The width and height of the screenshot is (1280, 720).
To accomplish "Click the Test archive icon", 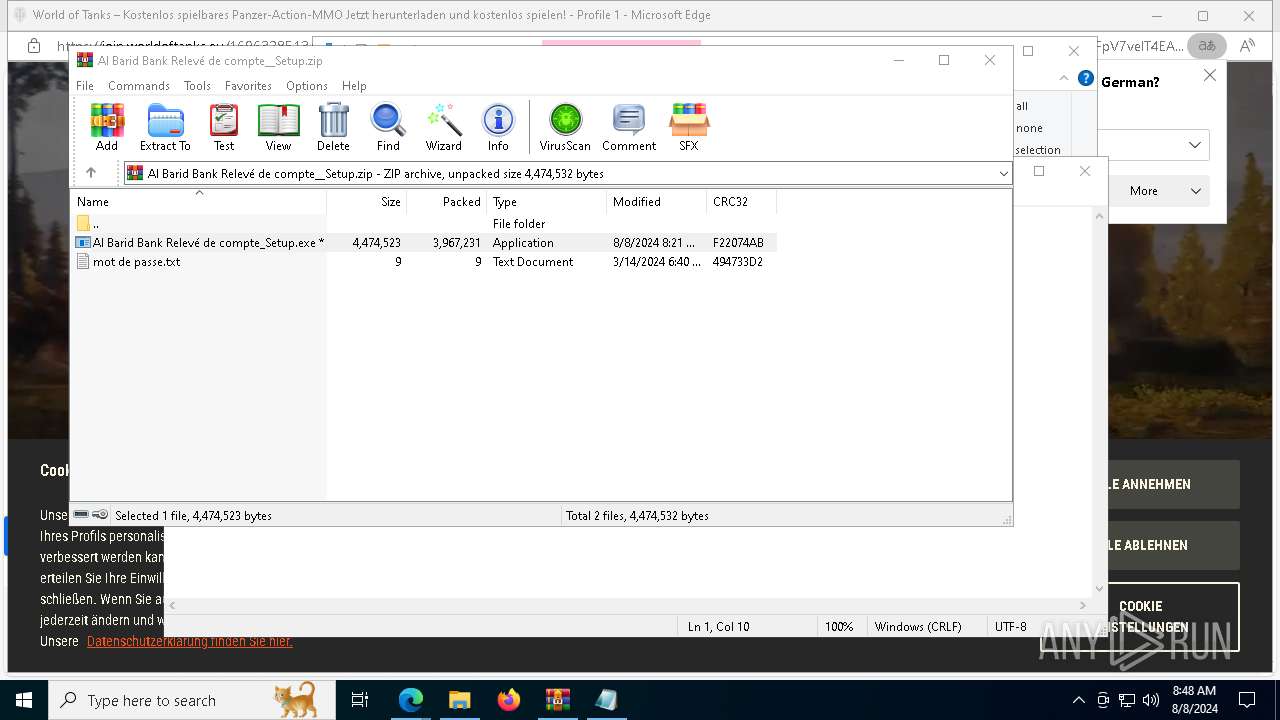I will click(x=224, y=127).
